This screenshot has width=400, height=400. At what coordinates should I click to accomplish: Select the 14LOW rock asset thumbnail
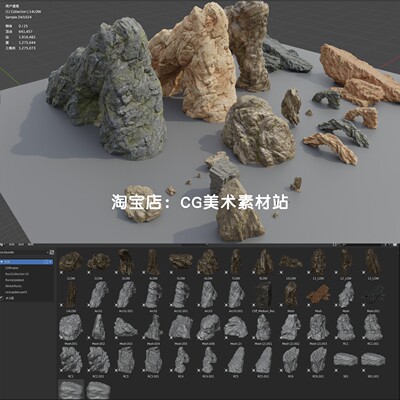(x=71, y=294)
